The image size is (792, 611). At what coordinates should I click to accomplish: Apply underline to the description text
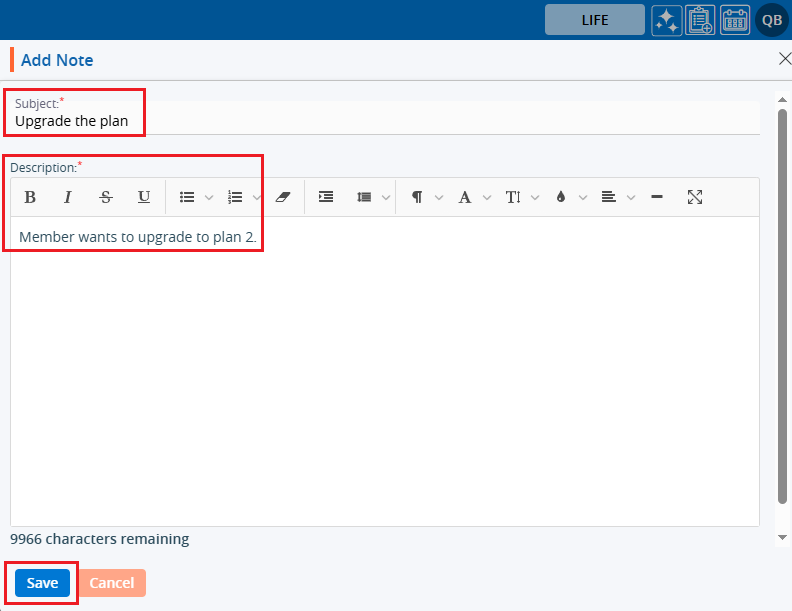point(144,197)
